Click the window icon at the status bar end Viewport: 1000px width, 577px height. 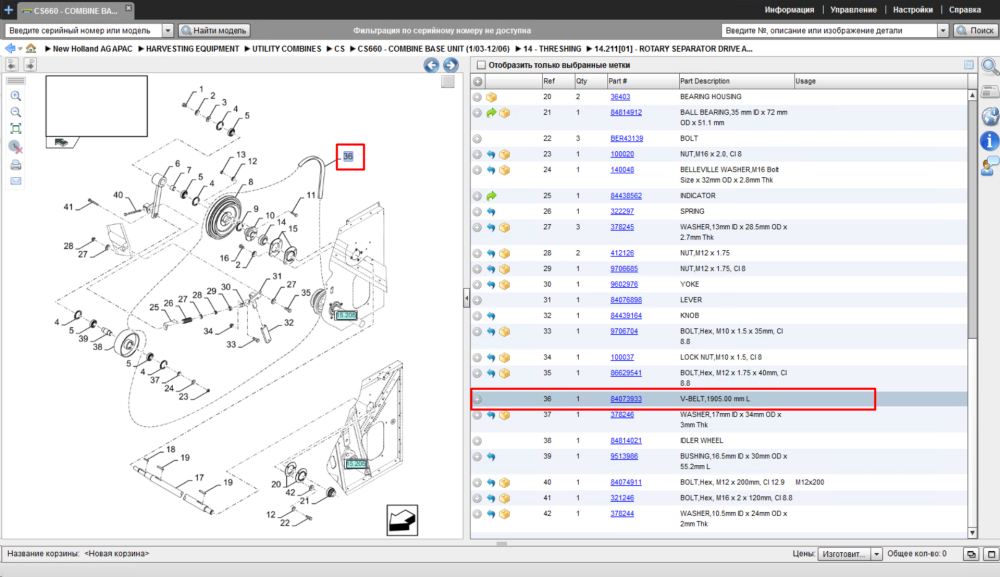991,554
